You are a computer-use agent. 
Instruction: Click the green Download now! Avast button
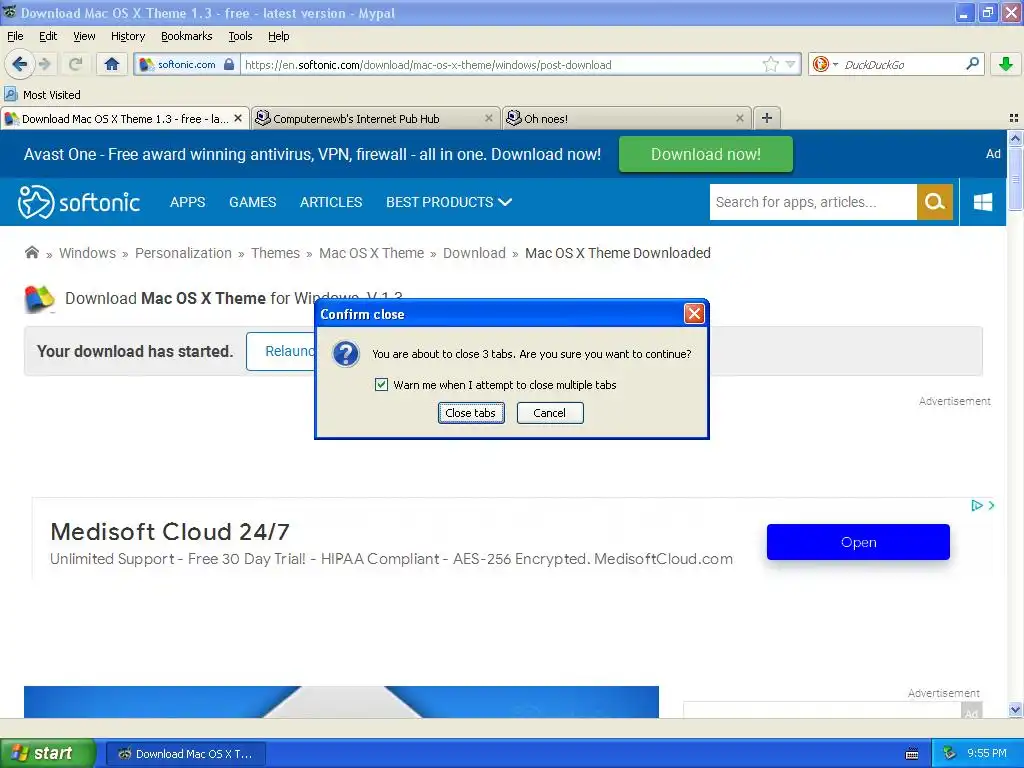705,154
